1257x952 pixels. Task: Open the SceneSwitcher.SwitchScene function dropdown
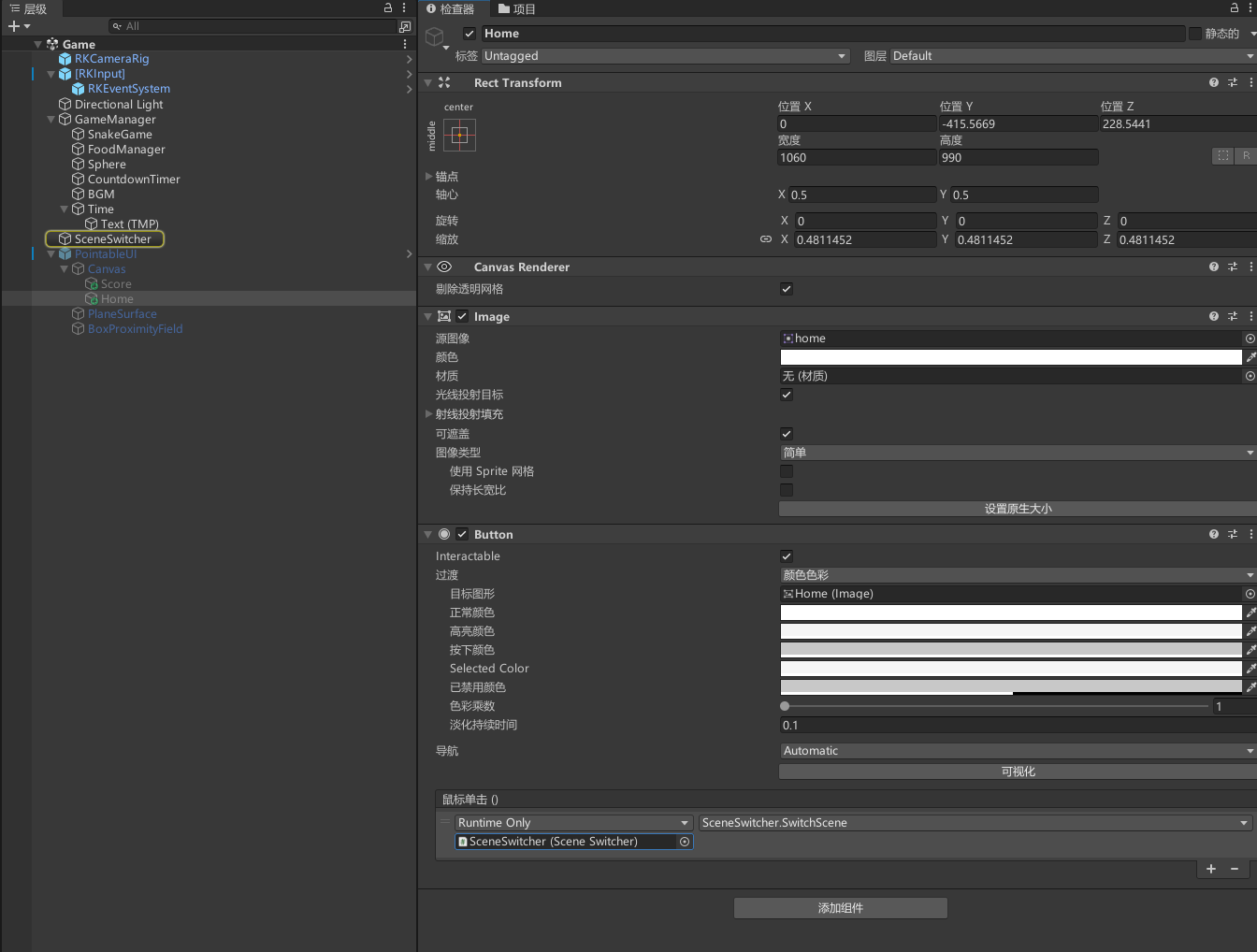(x=975, y=823)
